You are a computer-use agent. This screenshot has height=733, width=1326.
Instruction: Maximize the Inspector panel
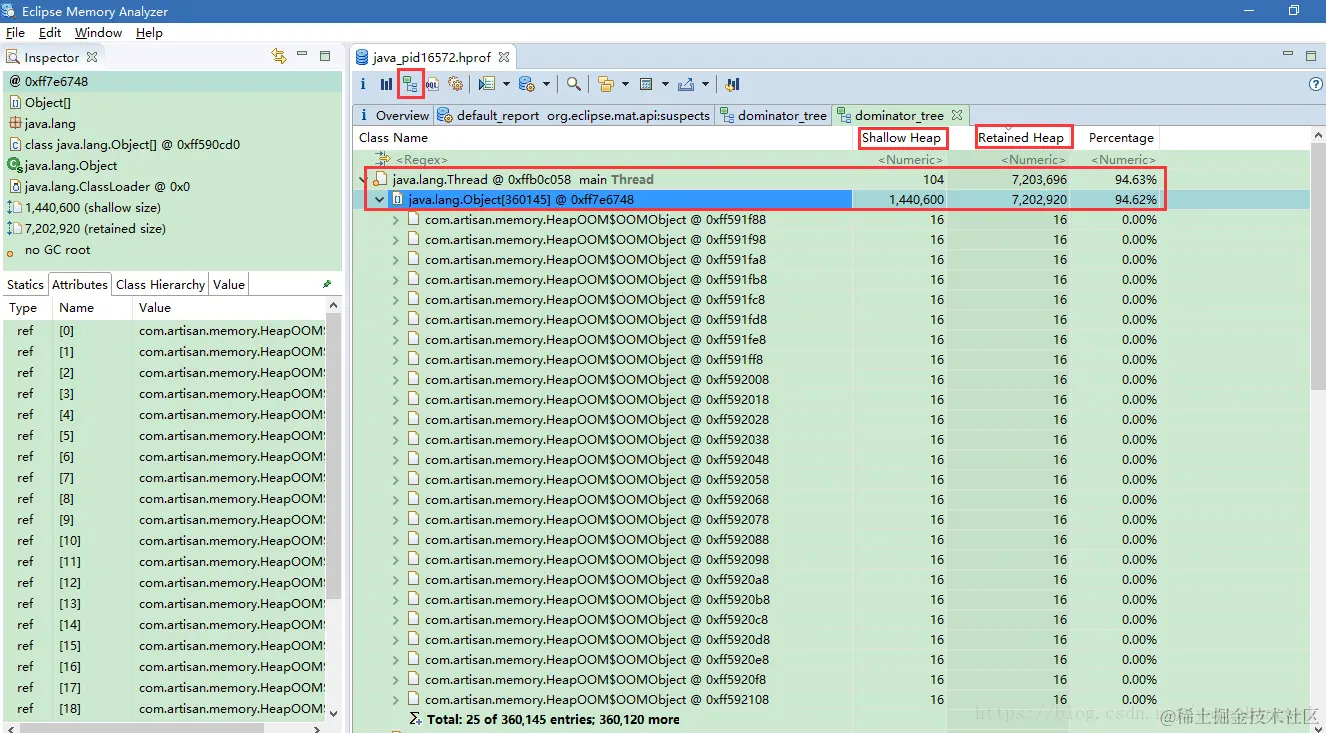(x=325, y=56)
